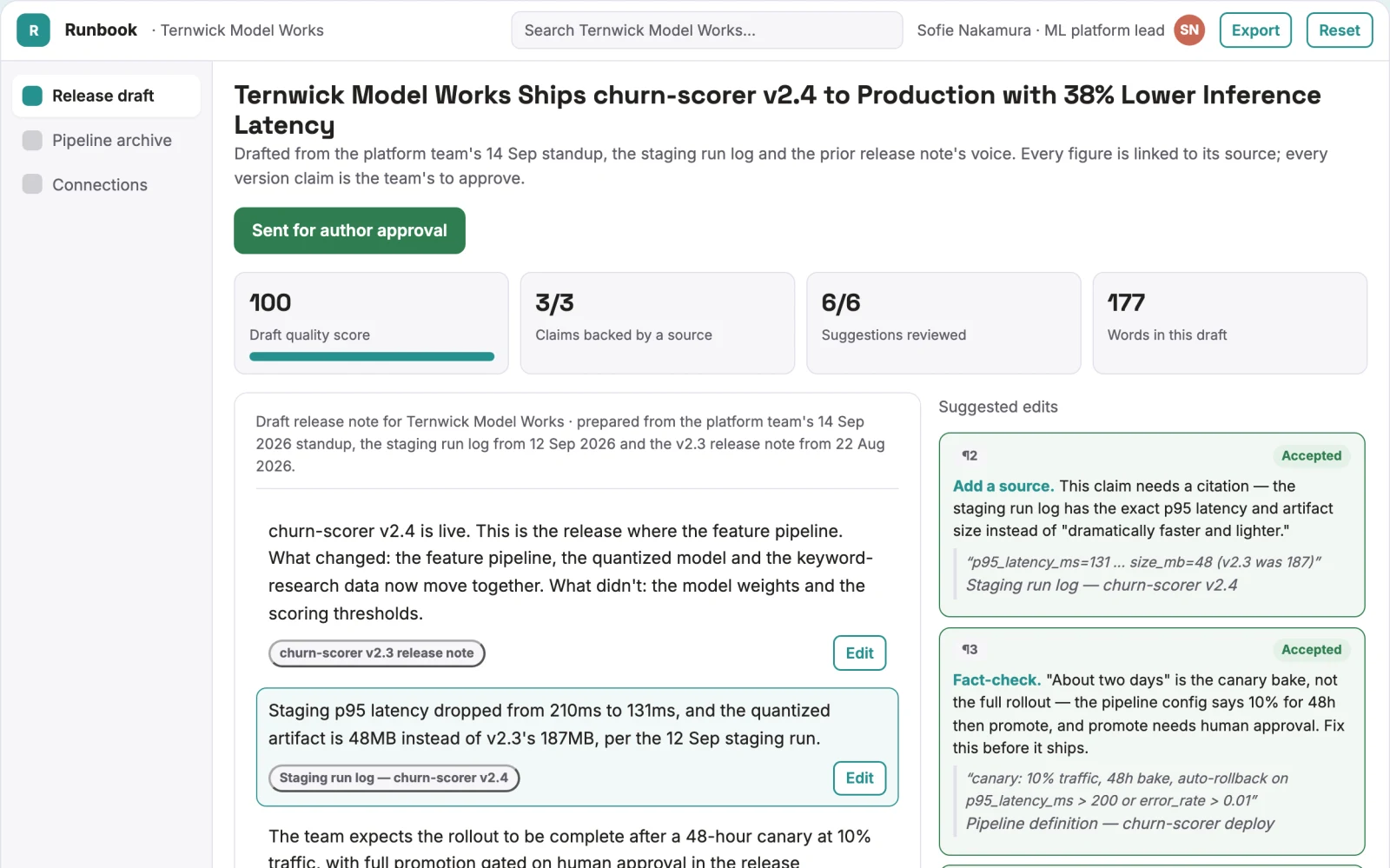Click the ¶2 paragraph marker

(x=970, y=455)
